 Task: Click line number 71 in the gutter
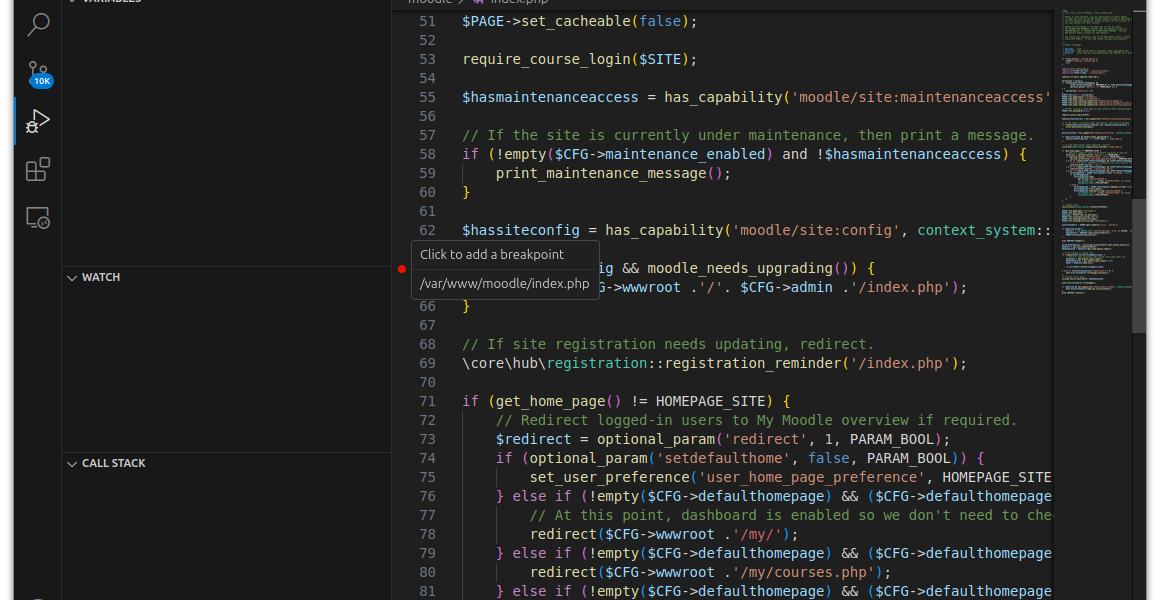click(428, 401)
